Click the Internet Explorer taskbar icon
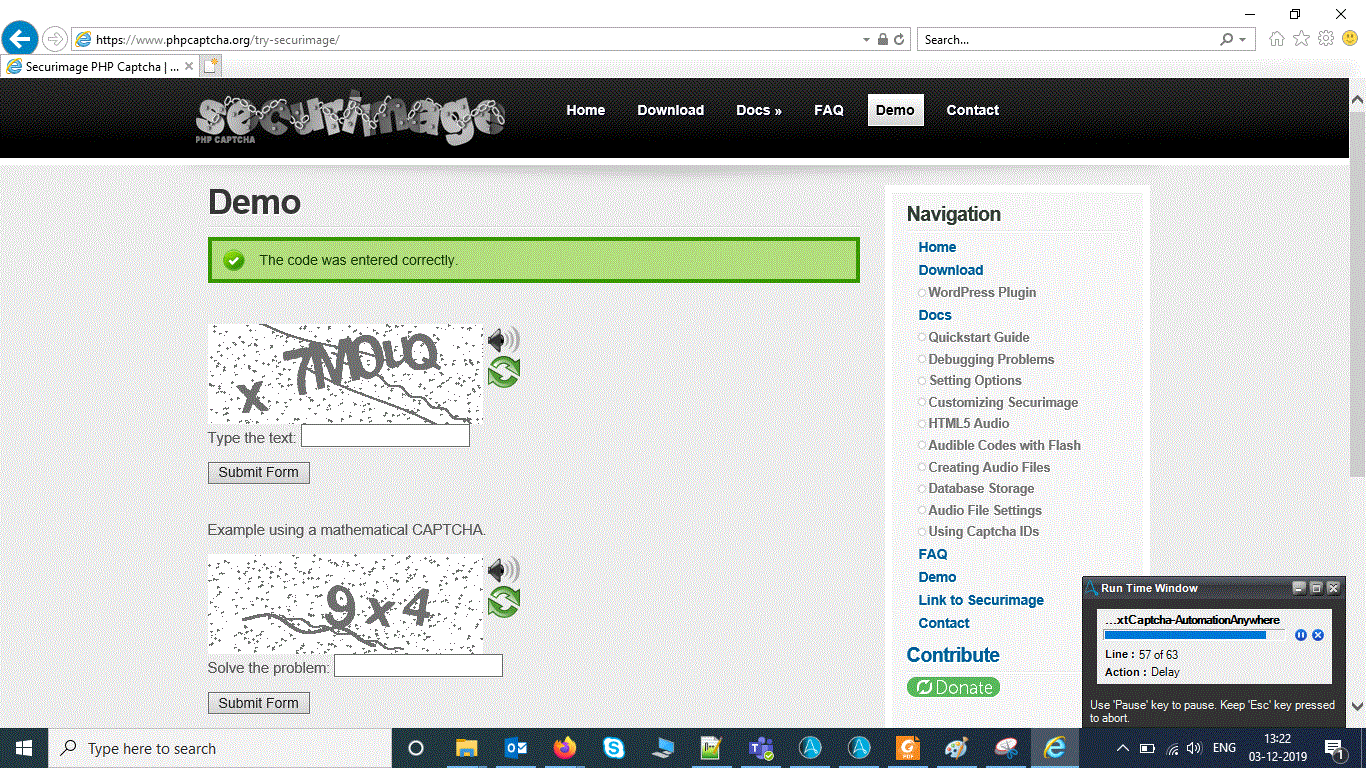Image resolution: width=1366 pixels, height=768 pixels. pyautogui.click(x=1055, y=748)
